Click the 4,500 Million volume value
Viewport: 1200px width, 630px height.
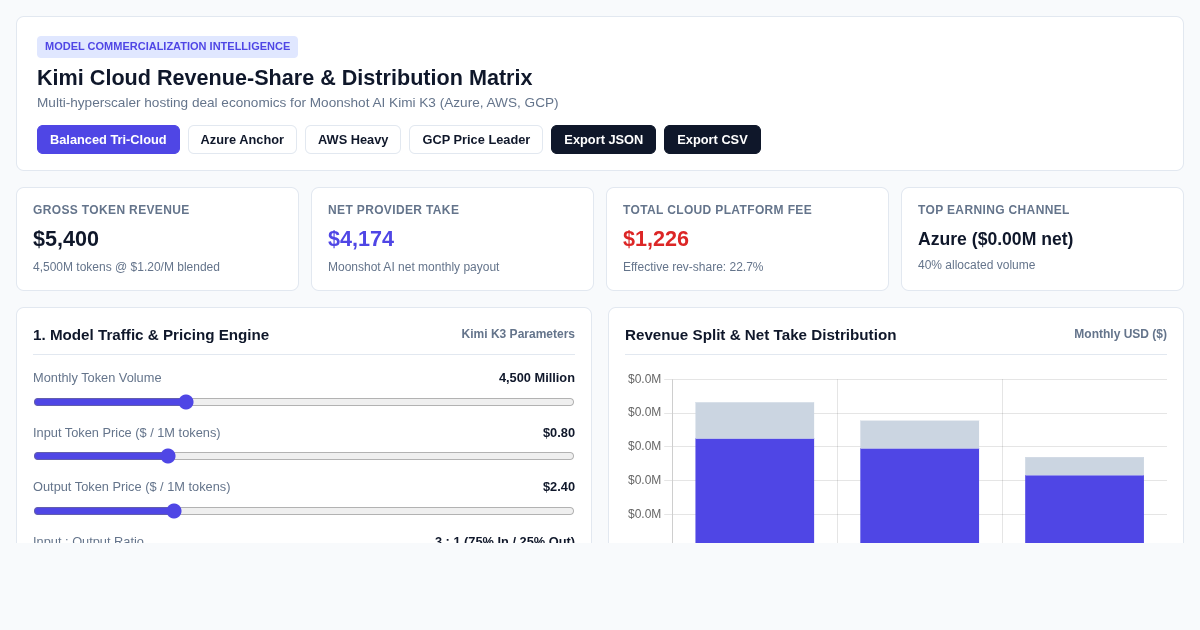537,378
